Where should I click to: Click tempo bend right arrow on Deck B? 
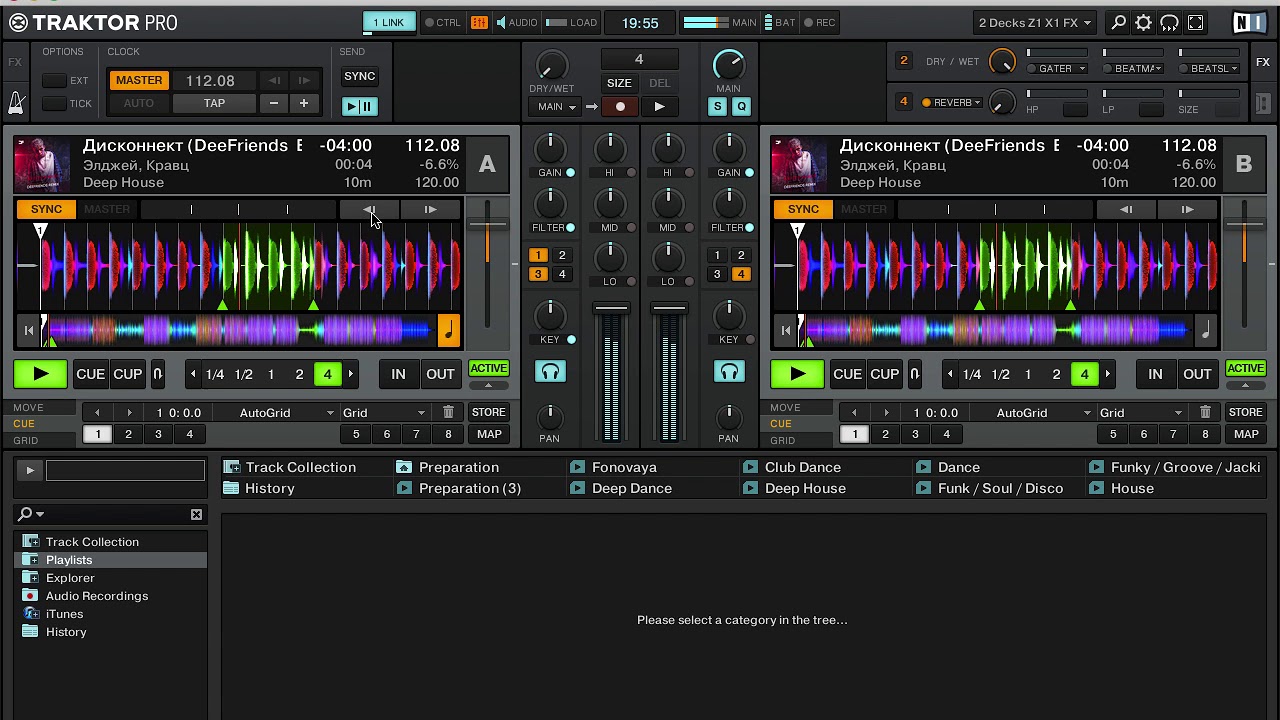point(1187,209)
